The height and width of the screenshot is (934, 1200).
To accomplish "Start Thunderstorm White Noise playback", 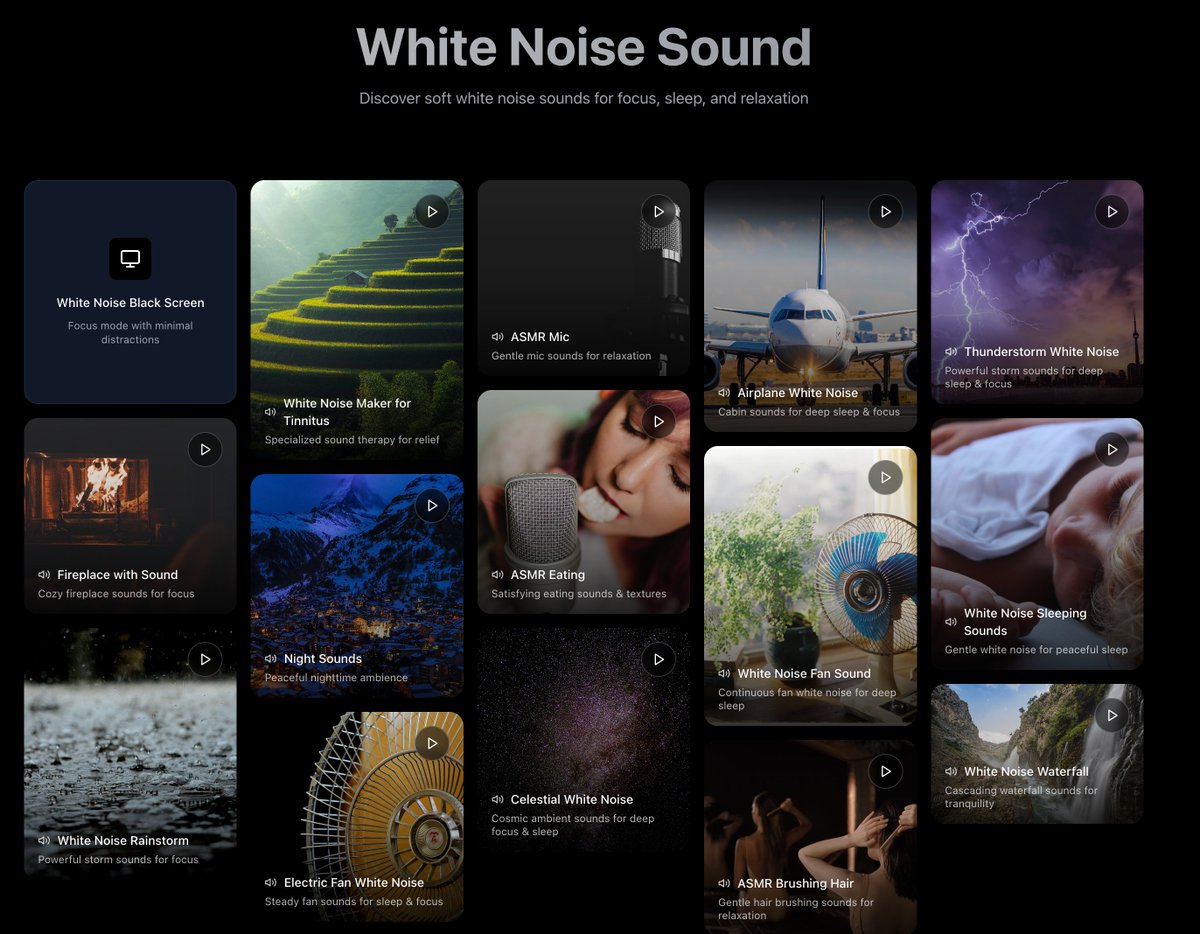I will [x=1112, y=212].
